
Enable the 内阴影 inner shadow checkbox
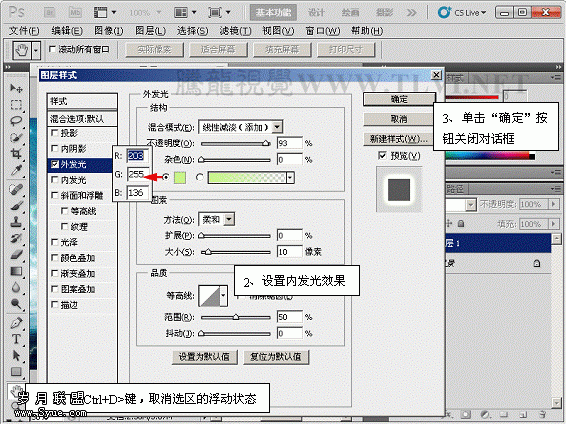(55, 148)
